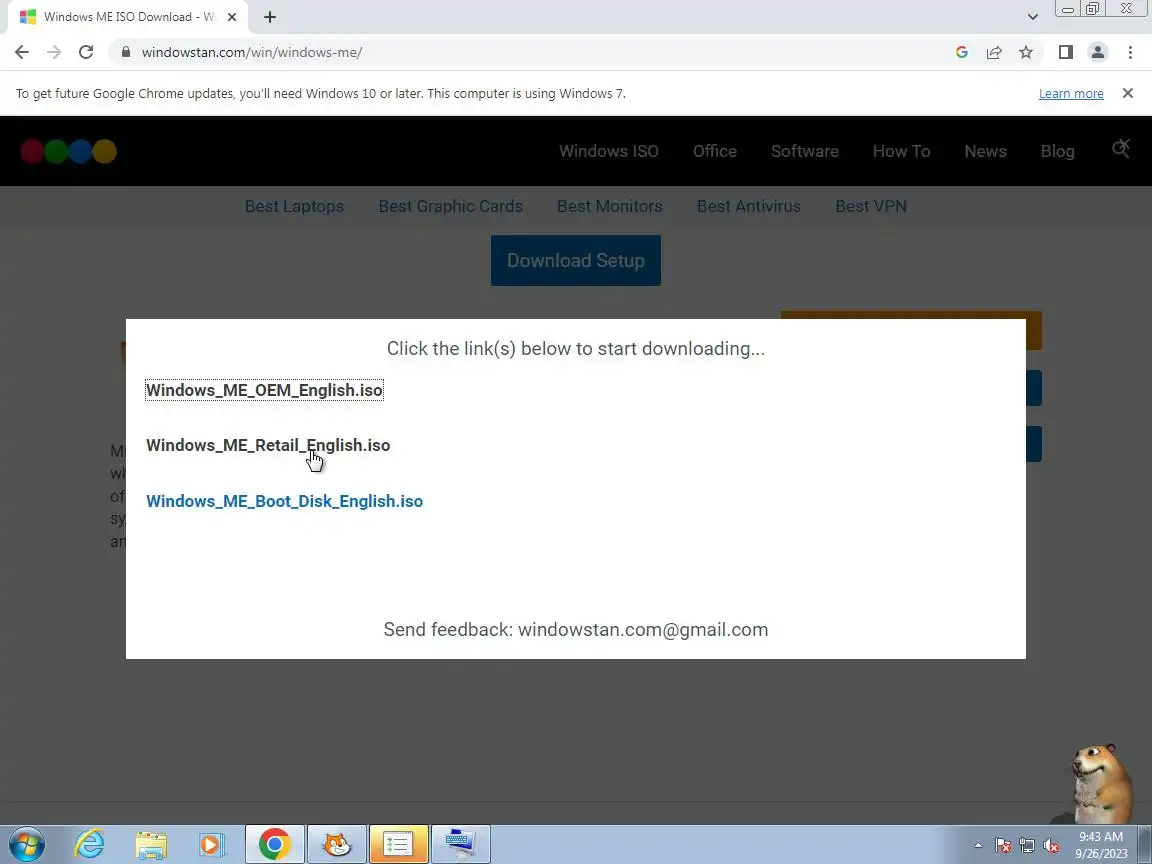Open the Best VPN link

click(871, 206)
